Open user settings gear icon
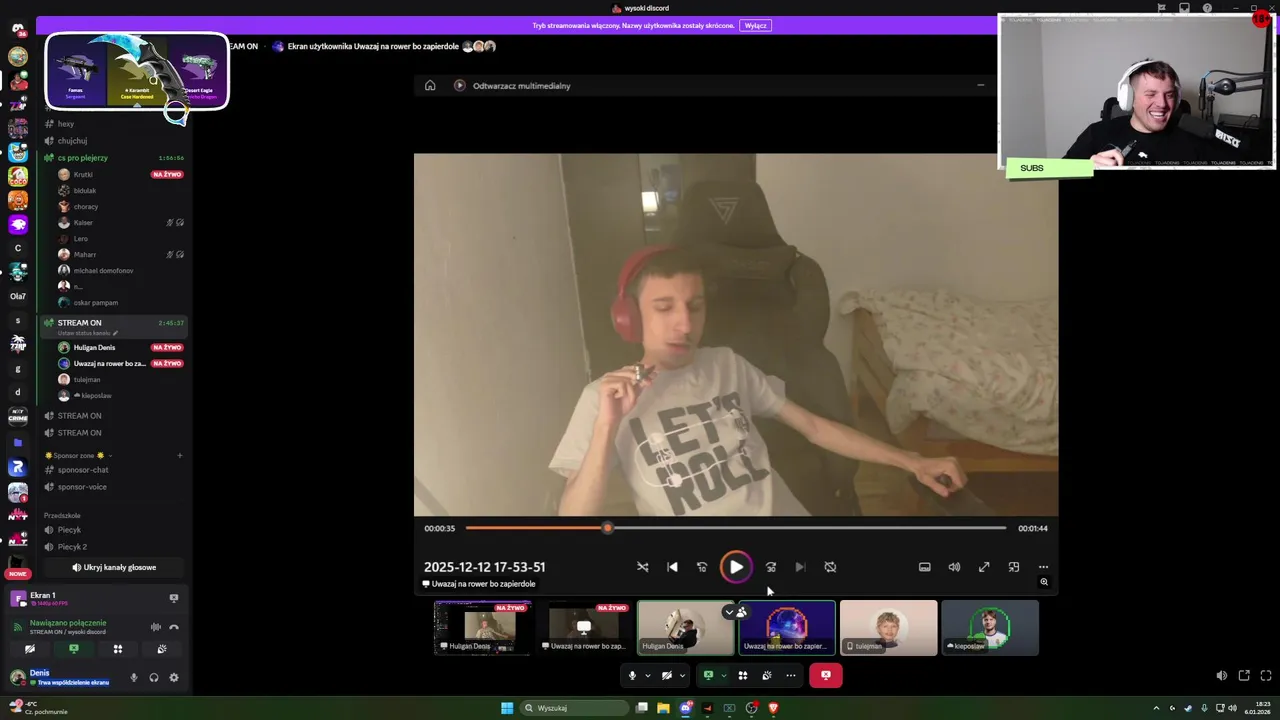Viewport: 1280px width, 720px height. (174, 677)
